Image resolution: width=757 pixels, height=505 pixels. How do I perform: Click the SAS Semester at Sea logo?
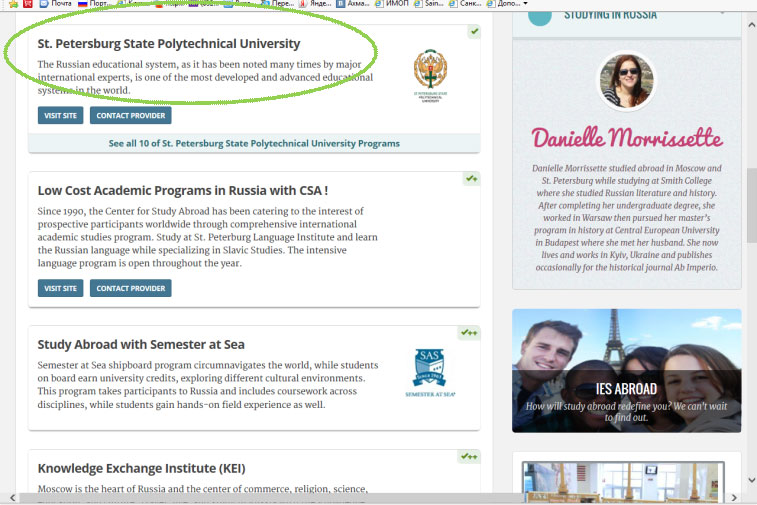tap(430, 373)
